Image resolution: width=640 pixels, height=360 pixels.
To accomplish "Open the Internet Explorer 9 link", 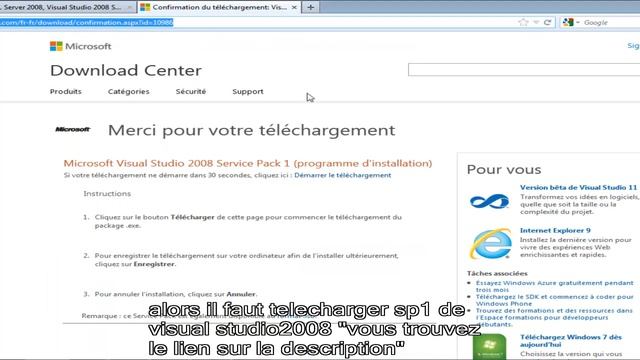I will [x=555, y=230].
